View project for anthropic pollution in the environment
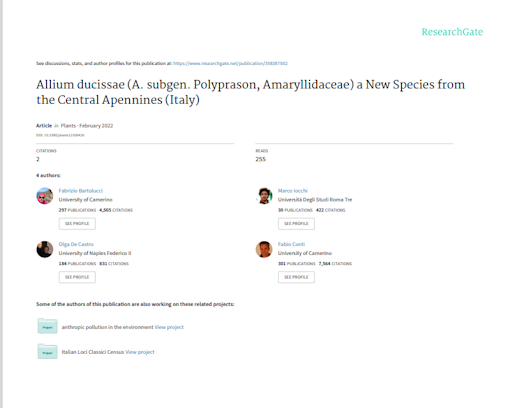508x408 pixels. coord(169,327)
